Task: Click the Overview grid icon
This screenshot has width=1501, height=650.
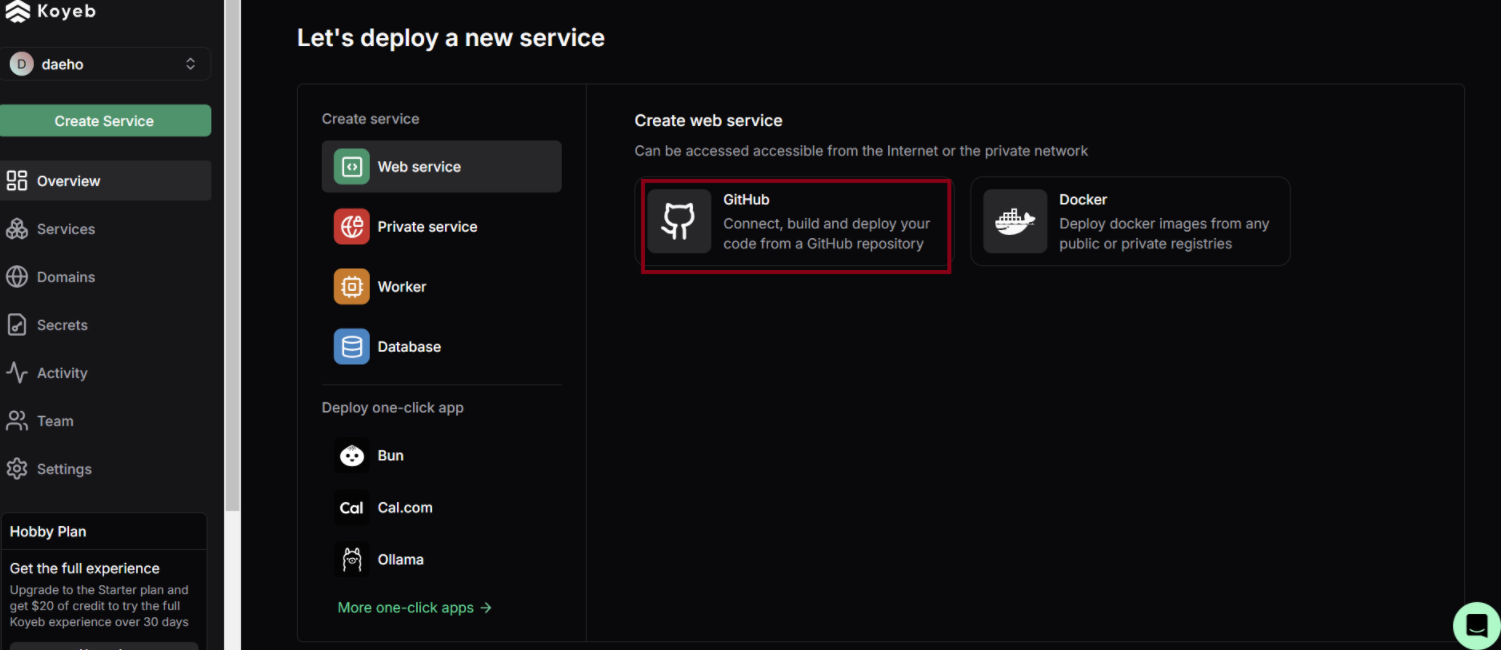Action: pos(17,181)
